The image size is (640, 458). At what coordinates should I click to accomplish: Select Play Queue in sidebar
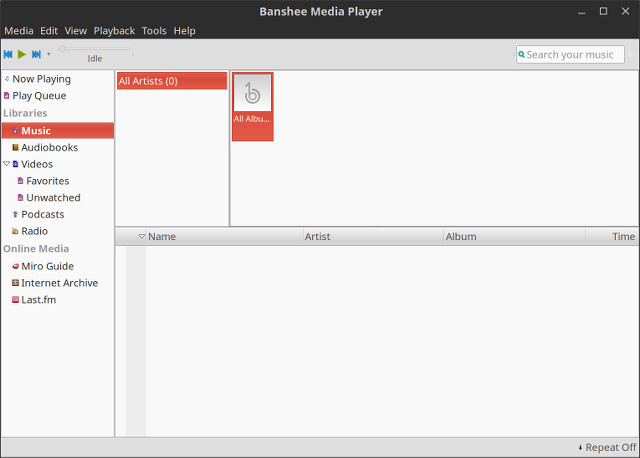click(x=39, y=96)
